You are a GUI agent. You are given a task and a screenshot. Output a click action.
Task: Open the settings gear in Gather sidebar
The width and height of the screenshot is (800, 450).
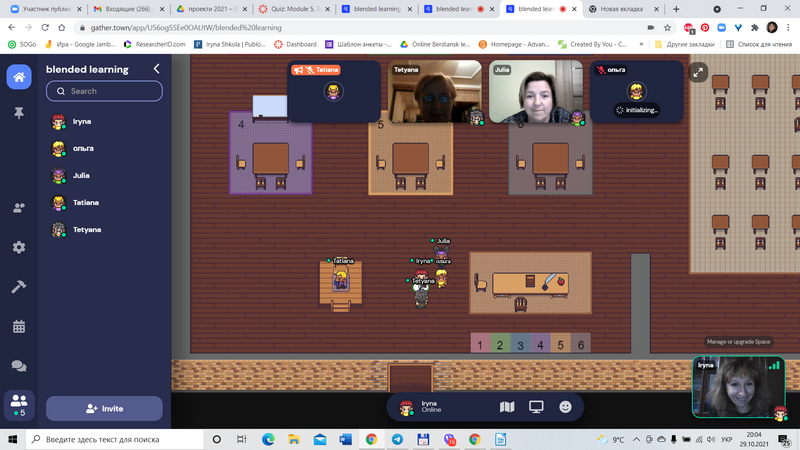click(19, 247)
